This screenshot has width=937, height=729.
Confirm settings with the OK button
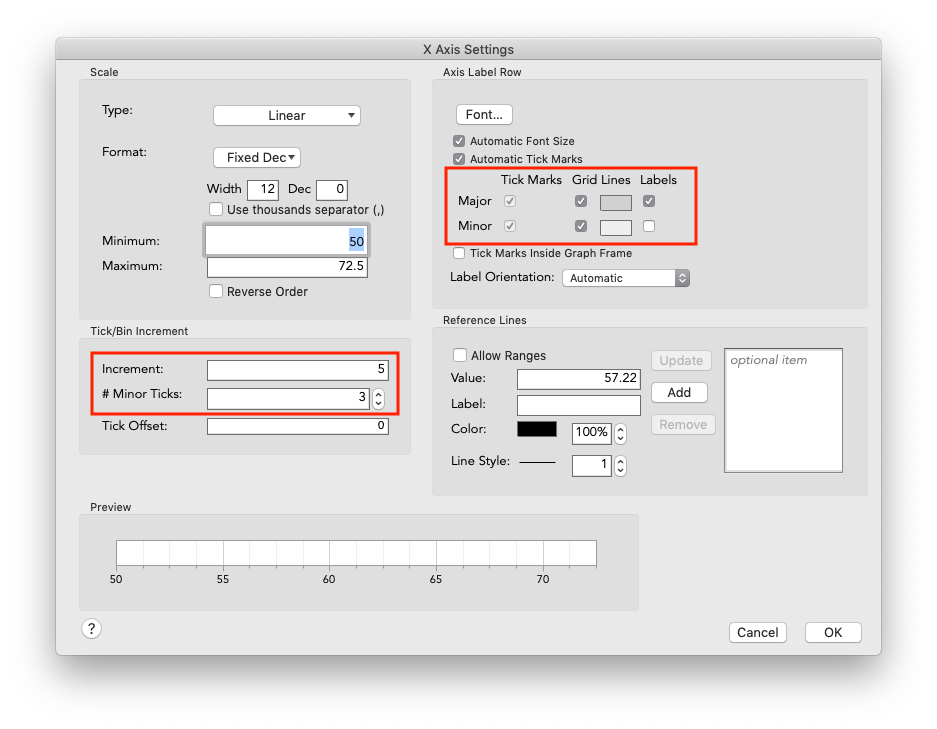pyautogui.click(x=832, y=632)
